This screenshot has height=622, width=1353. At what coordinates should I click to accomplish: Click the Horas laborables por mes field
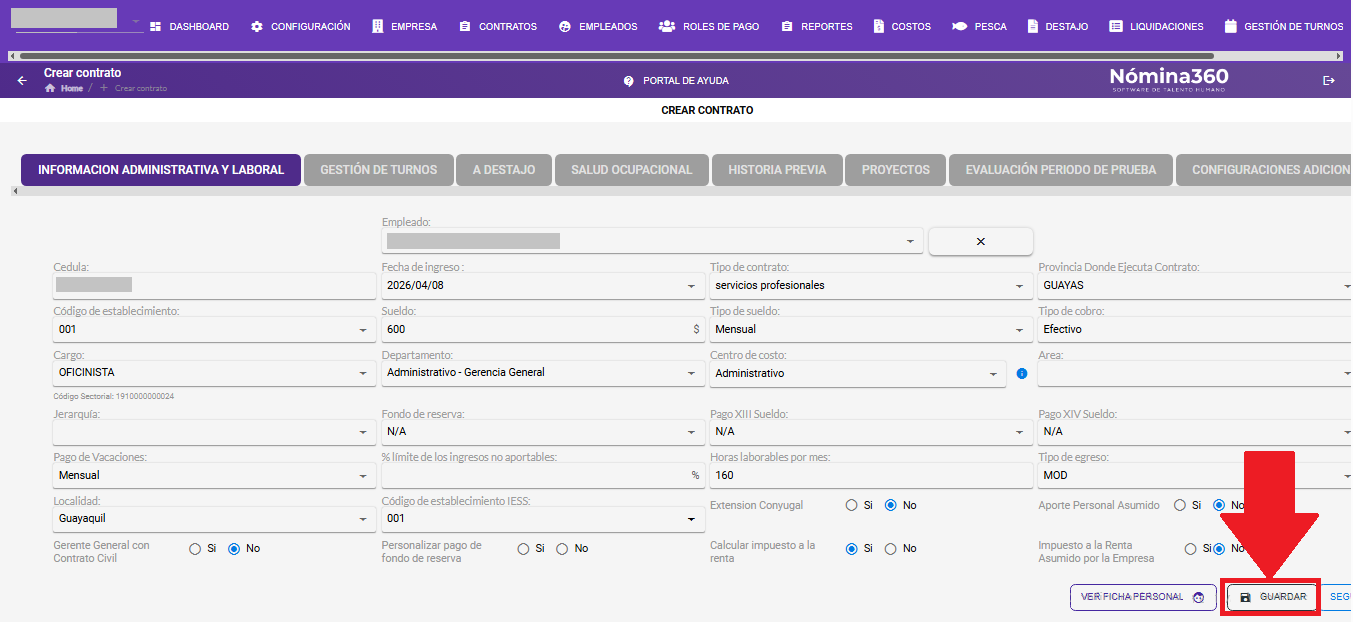pos(871,475)
